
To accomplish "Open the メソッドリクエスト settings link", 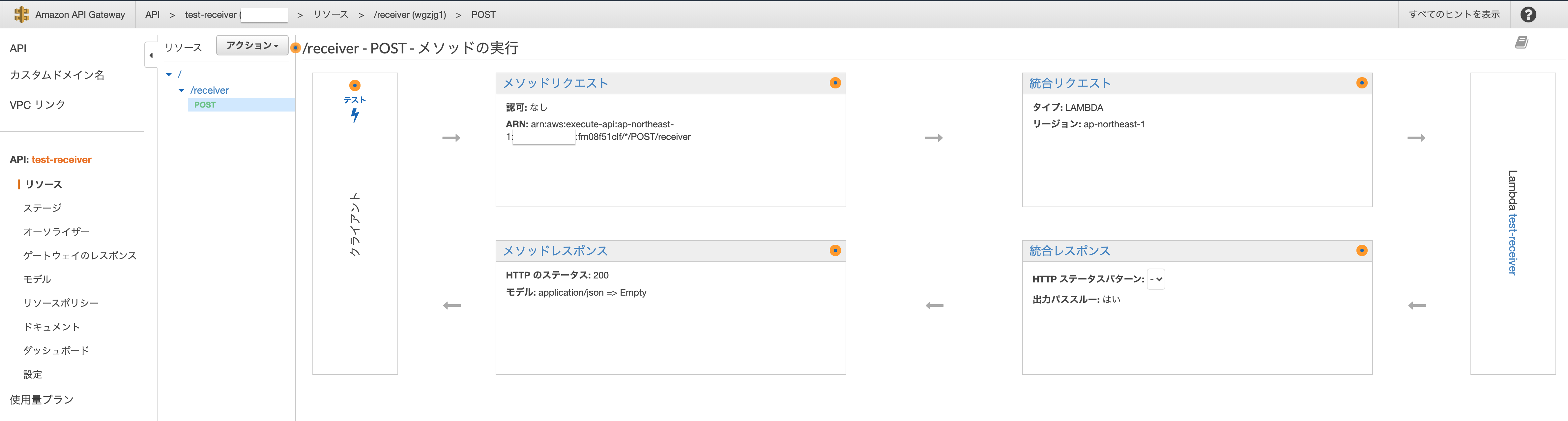I will coord(555,83).
